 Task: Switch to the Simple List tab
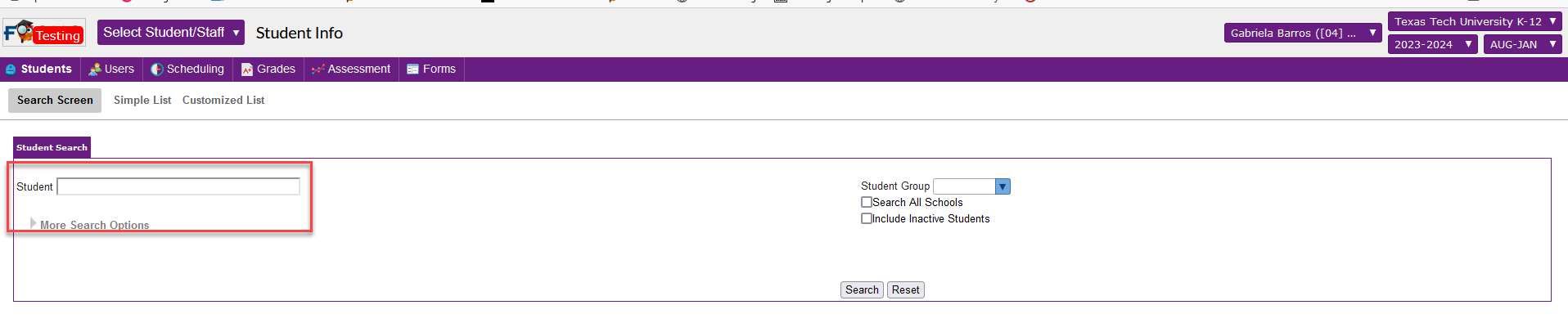(x=142, y=100)
